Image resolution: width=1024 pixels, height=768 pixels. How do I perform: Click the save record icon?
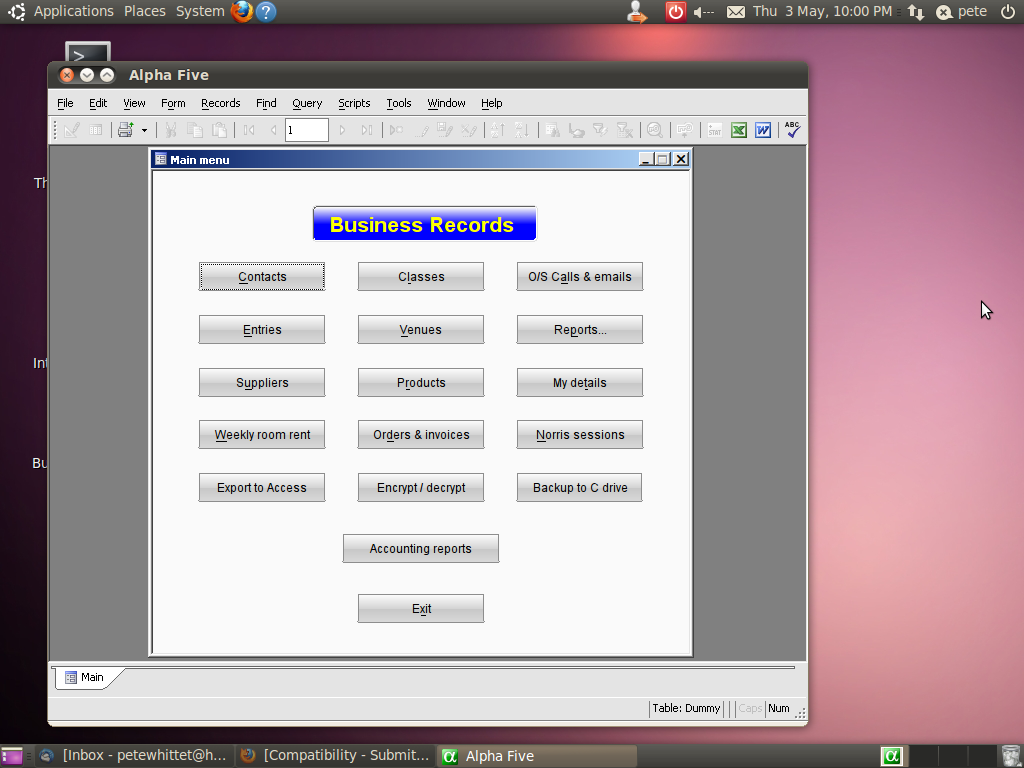[x=445, y=130]
